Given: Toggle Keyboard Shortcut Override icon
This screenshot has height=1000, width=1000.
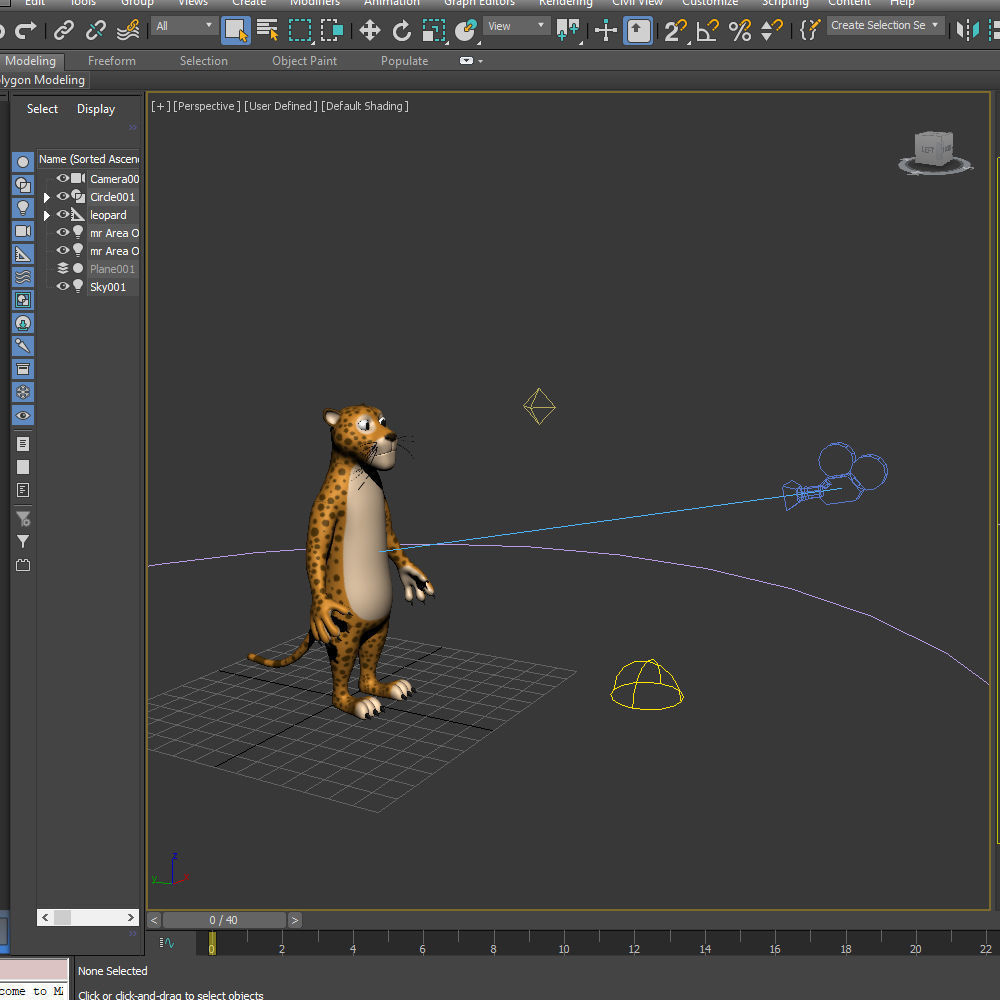Looking at the screenshot, I should 638,31.
